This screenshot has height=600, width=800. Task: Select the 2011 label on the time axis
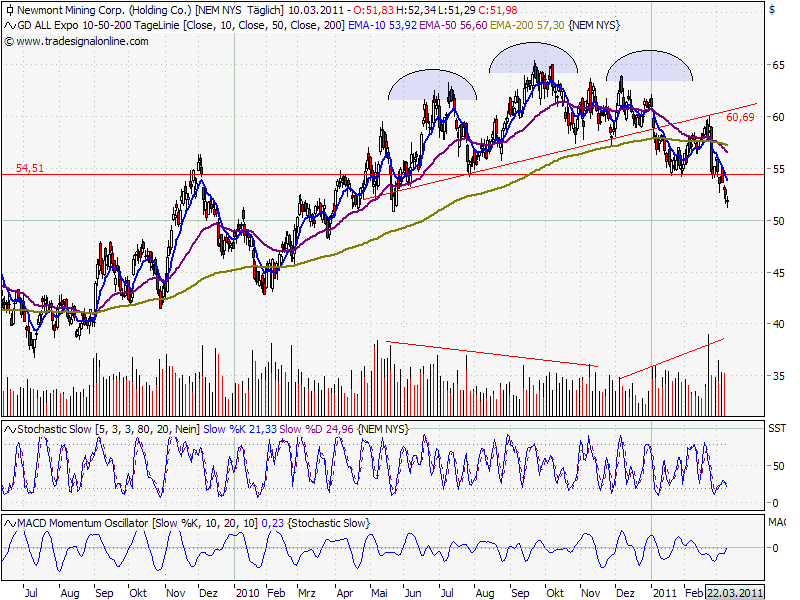665,592
